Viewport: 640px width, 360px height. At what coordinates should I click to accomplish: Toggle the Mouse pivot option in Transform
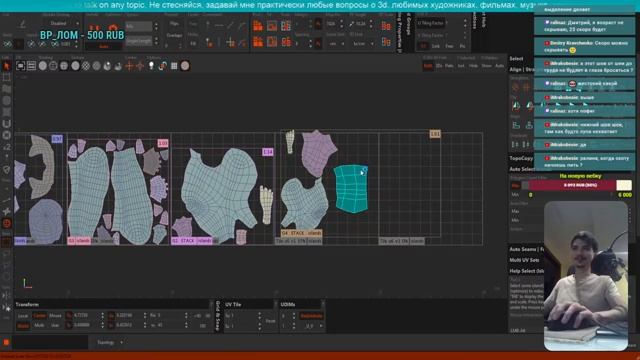(x=55, y=316)
